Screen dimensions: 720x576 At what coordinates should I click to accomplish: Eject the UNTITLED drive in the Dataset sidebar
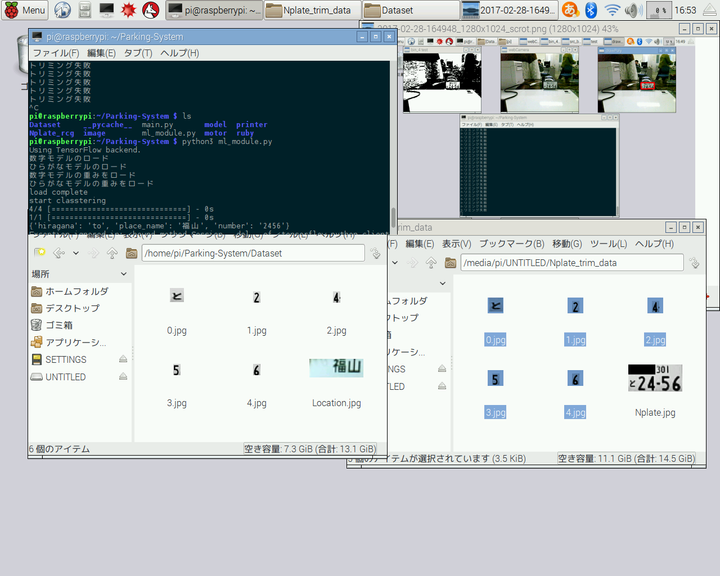point(123,377)
